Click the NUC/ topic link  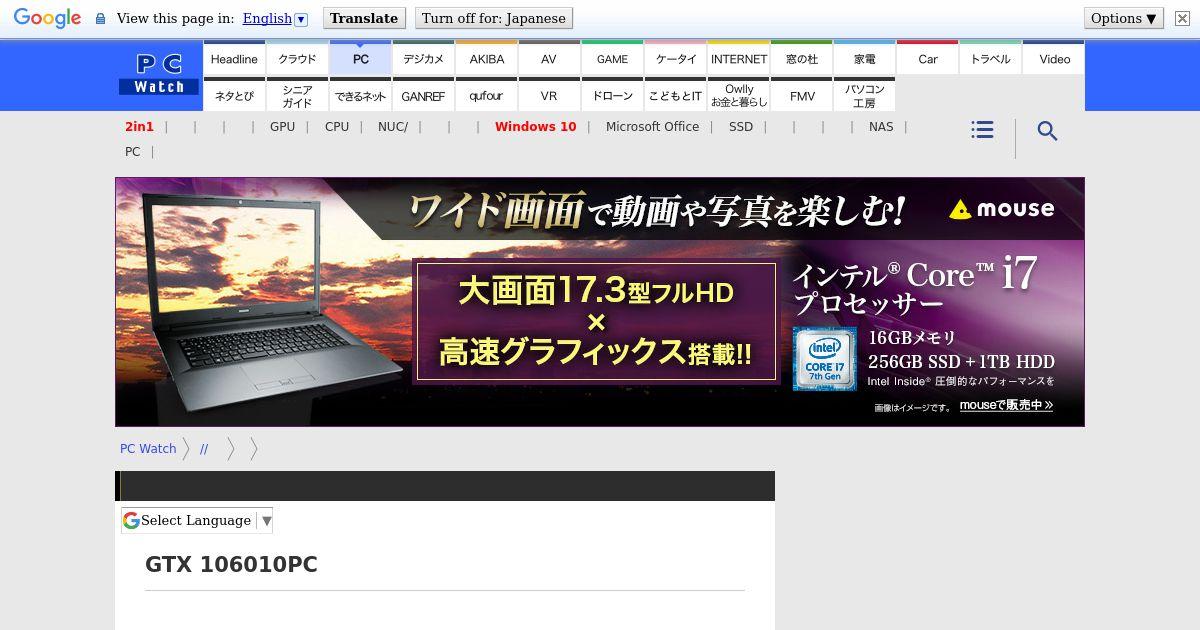pyautogui.click(x=393, y=127)
